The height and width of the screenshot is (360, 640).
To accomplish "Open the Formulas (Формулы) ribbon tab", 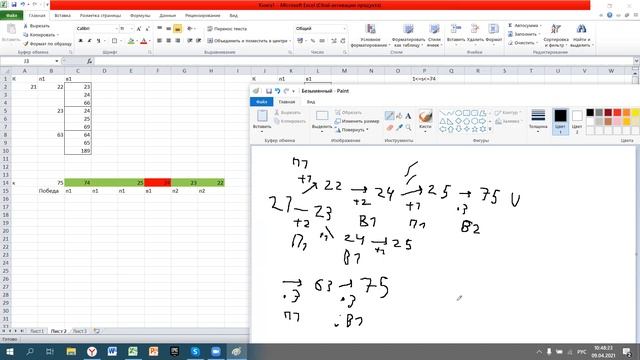I will pos(140,16).
